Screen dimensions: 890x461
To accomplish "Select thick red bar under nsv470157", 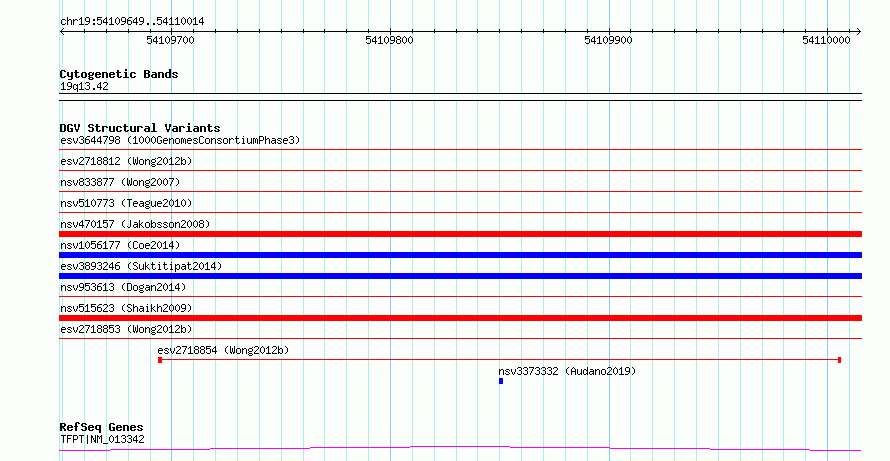I will [x=460, y=234].
